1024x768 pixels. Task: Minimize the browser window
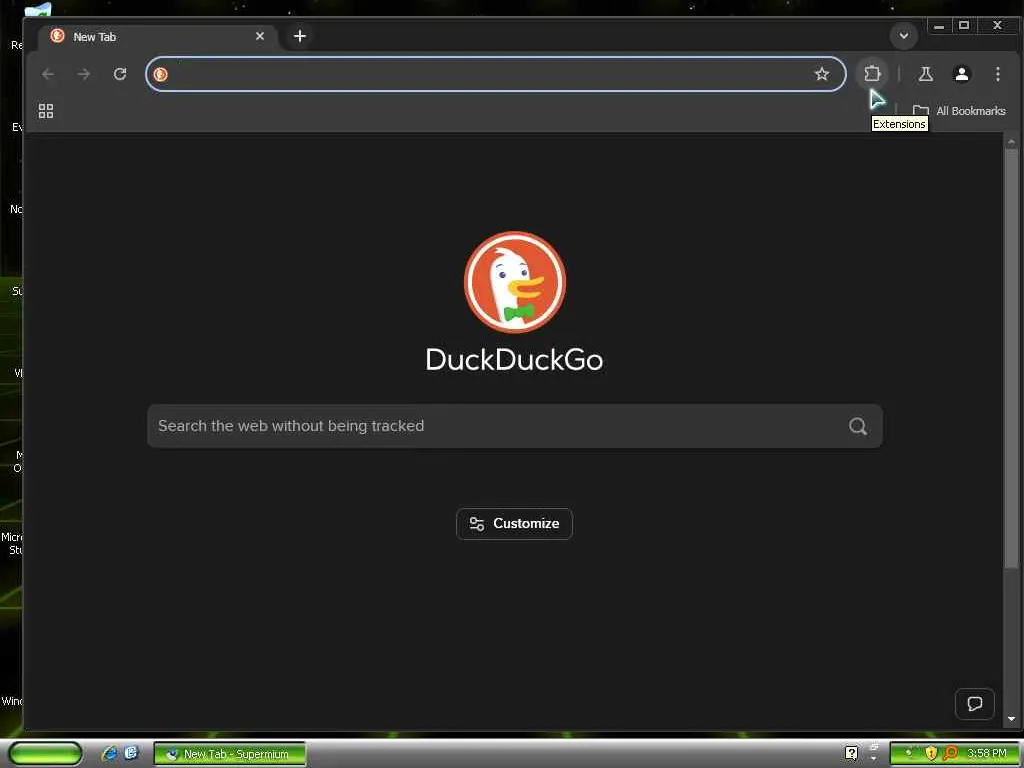pyautogui.click(x=938, y=26)
